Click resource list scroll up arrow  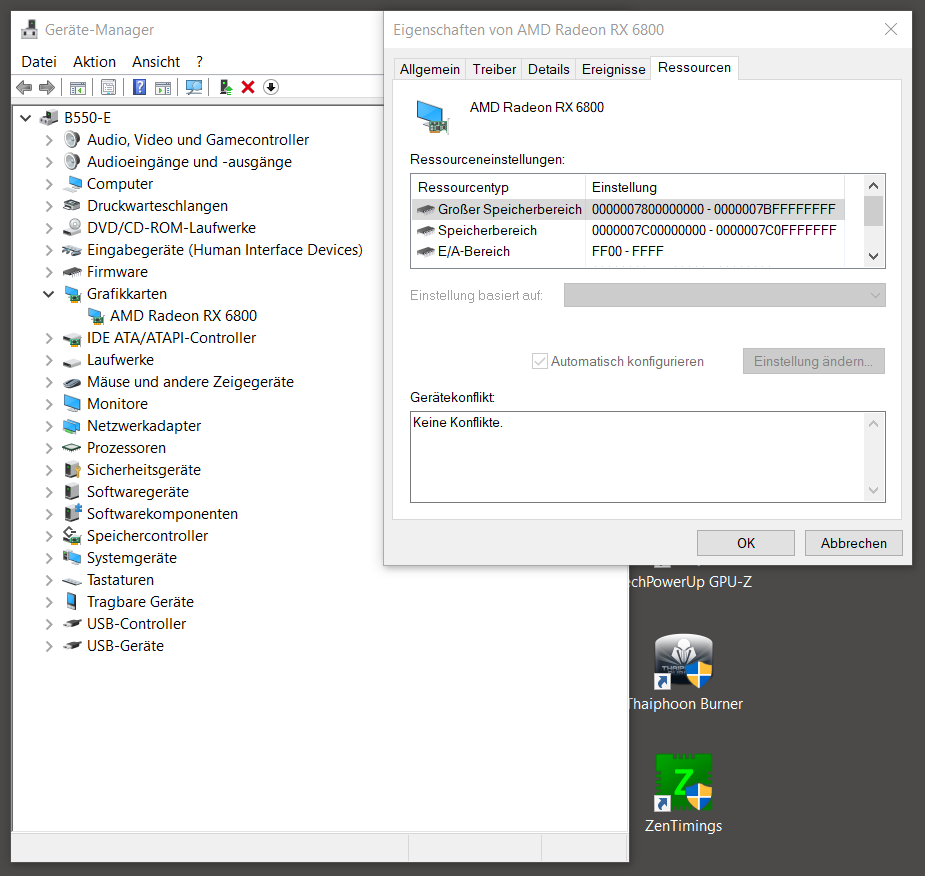tap(874, 186)
